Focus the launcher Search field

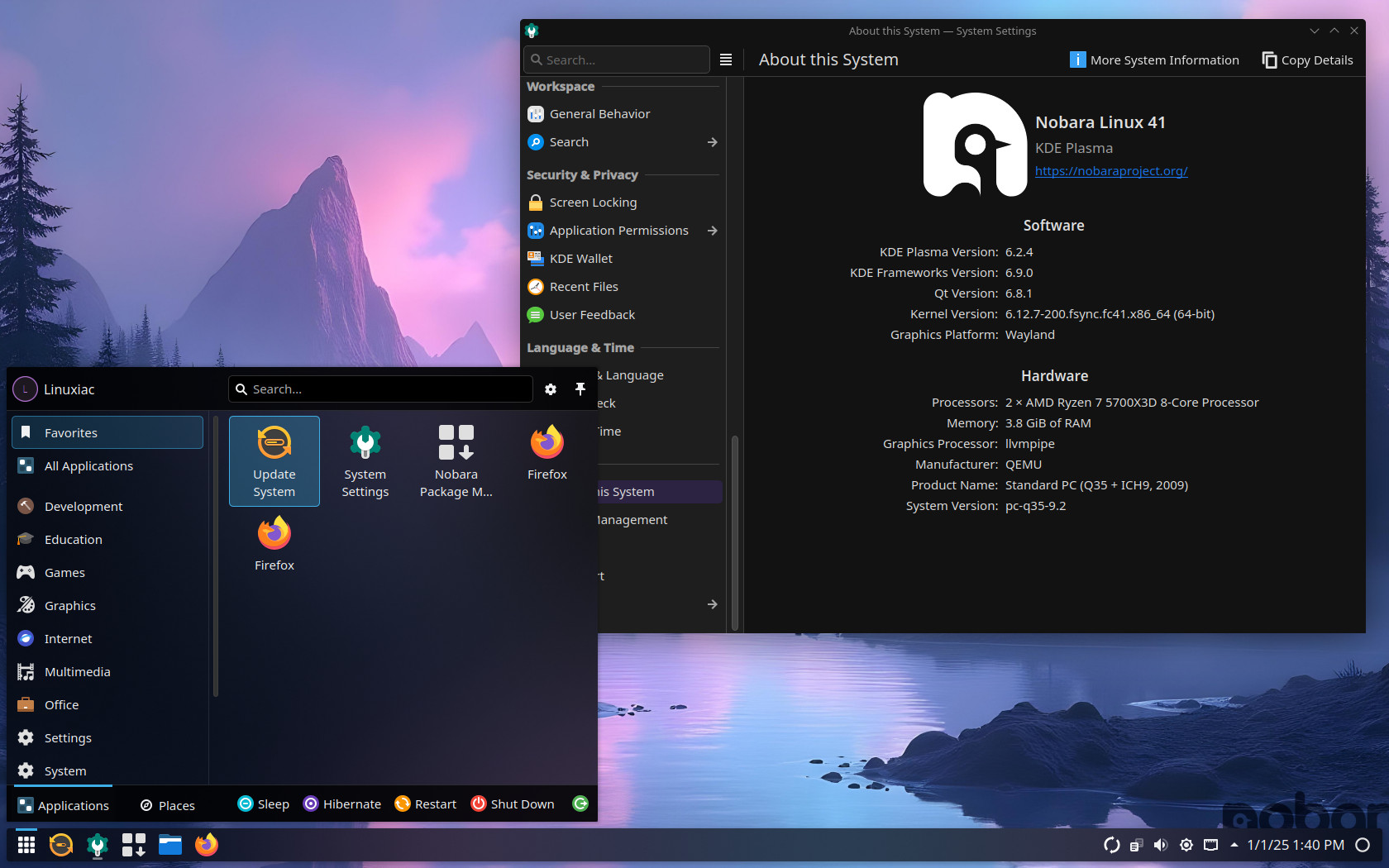[x=380, y=389]
